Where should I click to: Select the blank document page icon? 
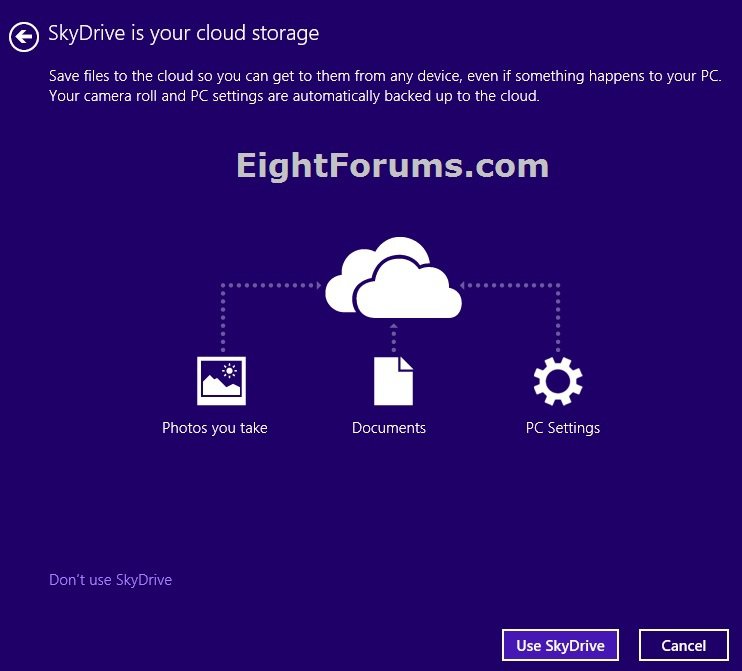pyautogui.click(x=393, y=381)
